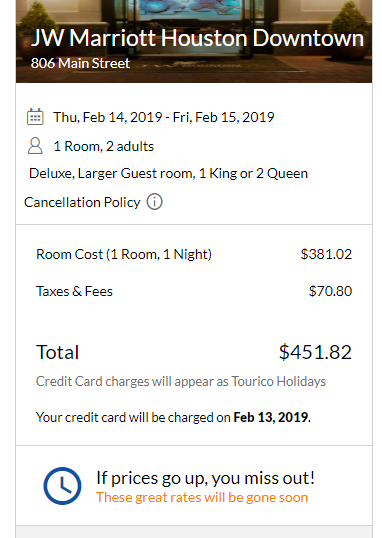Viewport: 382px width, 538px height.
Task: Click the hotel entrance header photo
Action: pos(194,41)
